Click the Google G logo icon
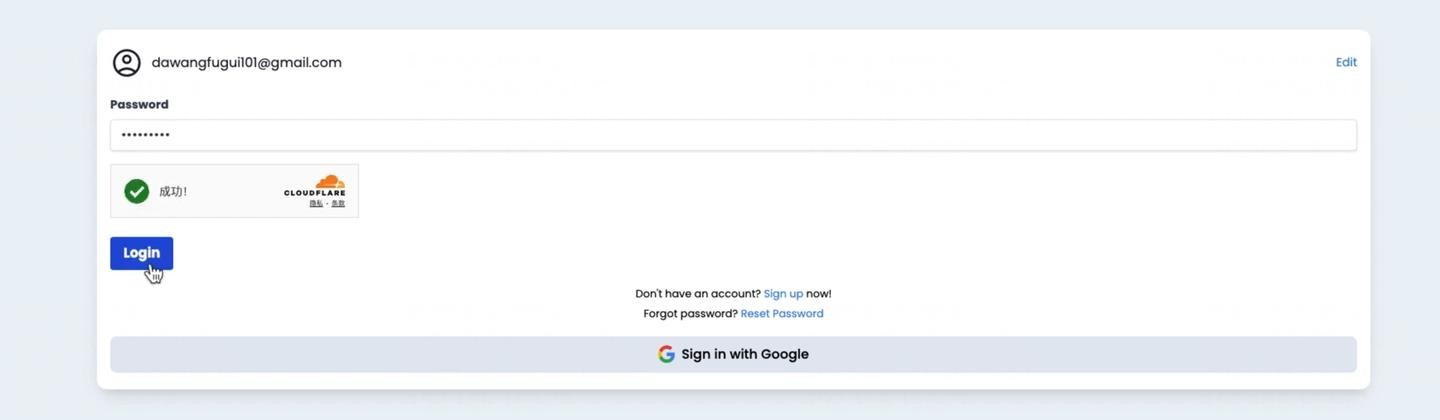Image resolution: width=1440 pixels, height=420 pixels. [x=666, y=354]
